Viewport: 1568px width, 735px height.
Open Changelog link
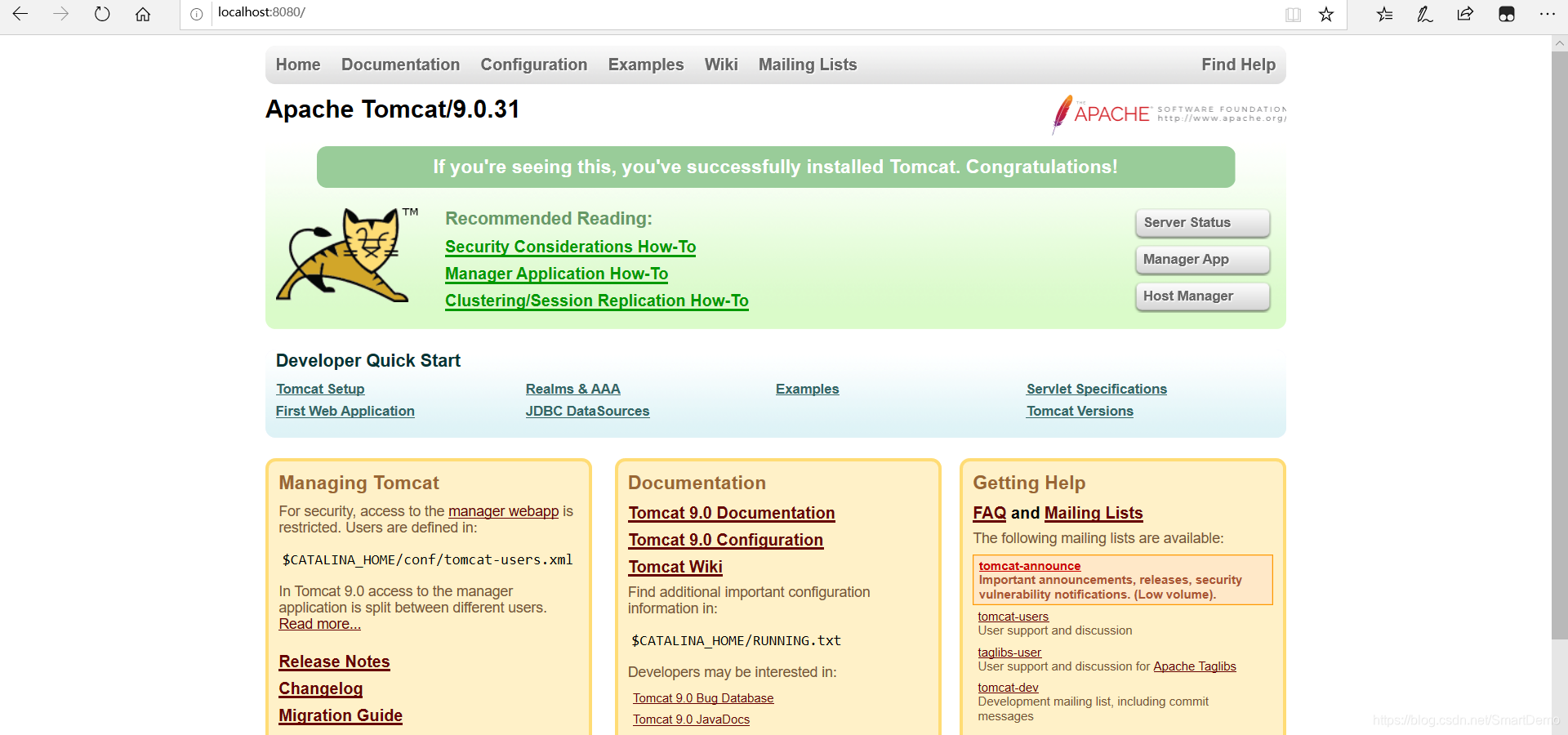pos(320,688)
